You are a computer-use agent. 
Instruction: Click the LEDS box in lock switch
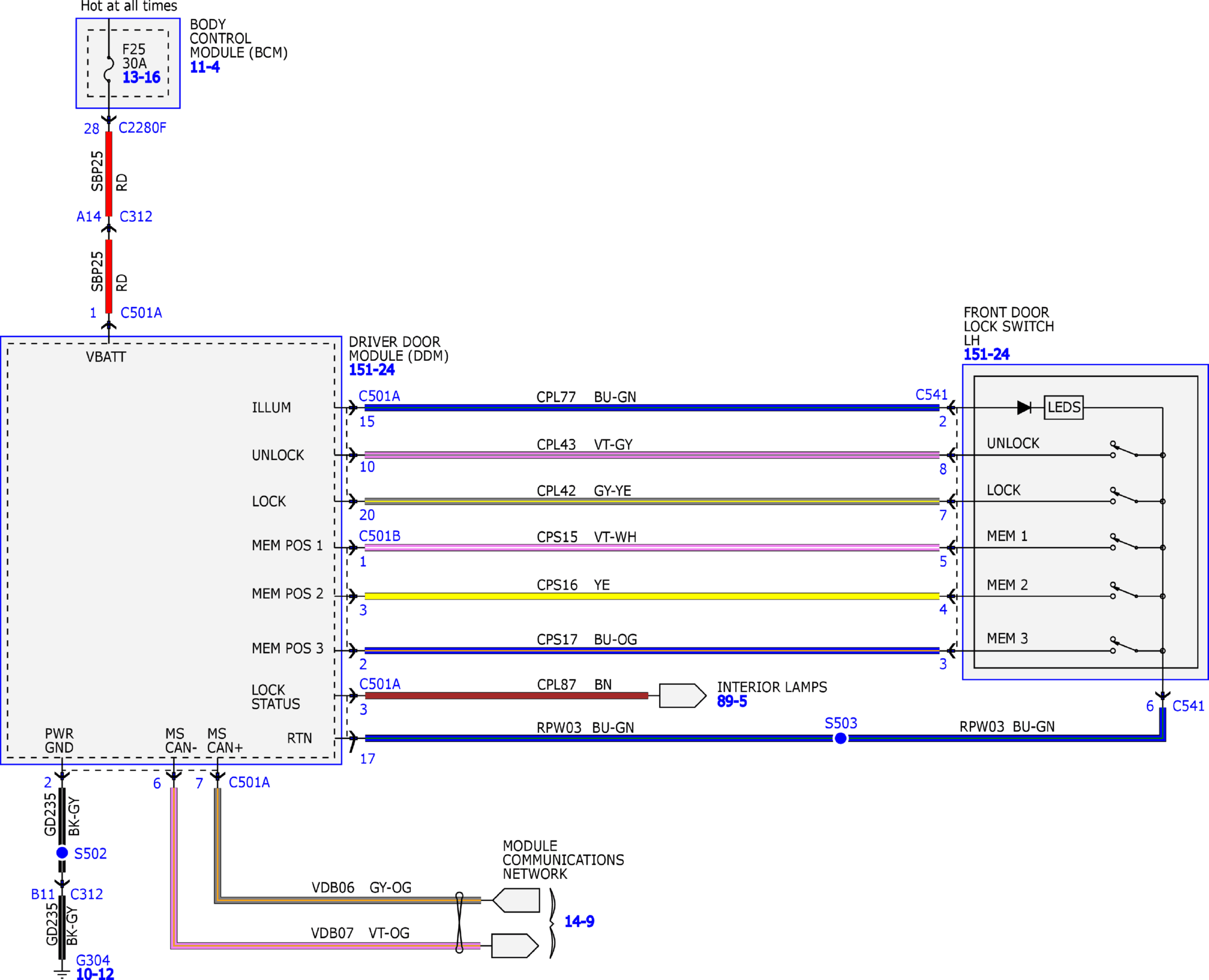(1064, 407)
